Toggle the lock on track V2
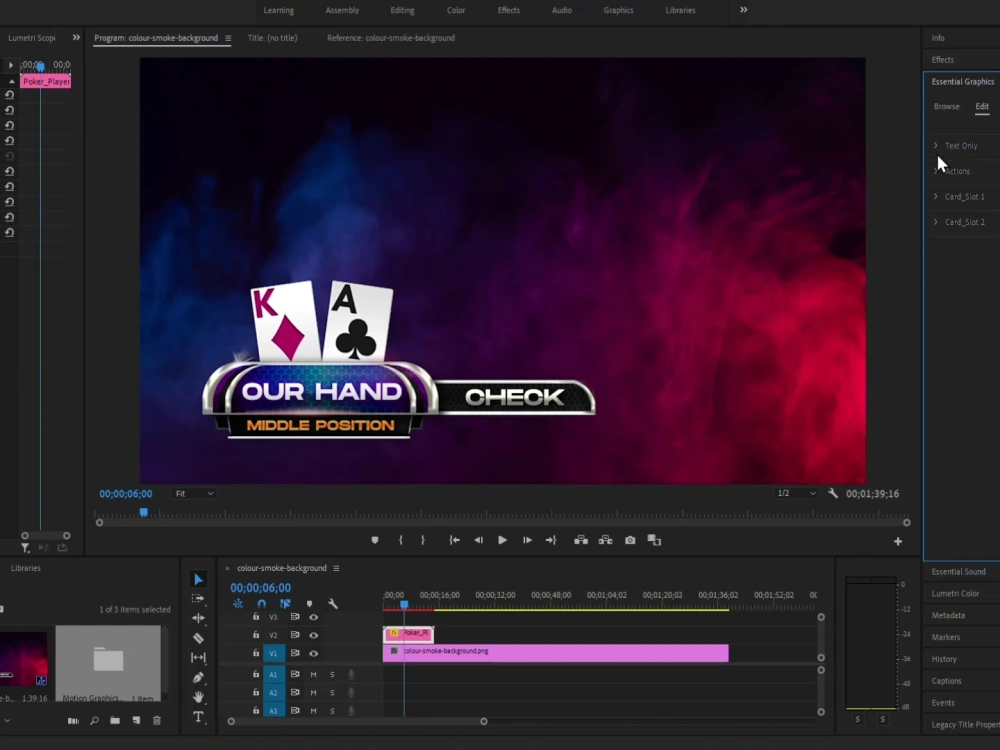The width and height of the screenshot is (1000, 750). pyautogui.click(x=256, y=635)
